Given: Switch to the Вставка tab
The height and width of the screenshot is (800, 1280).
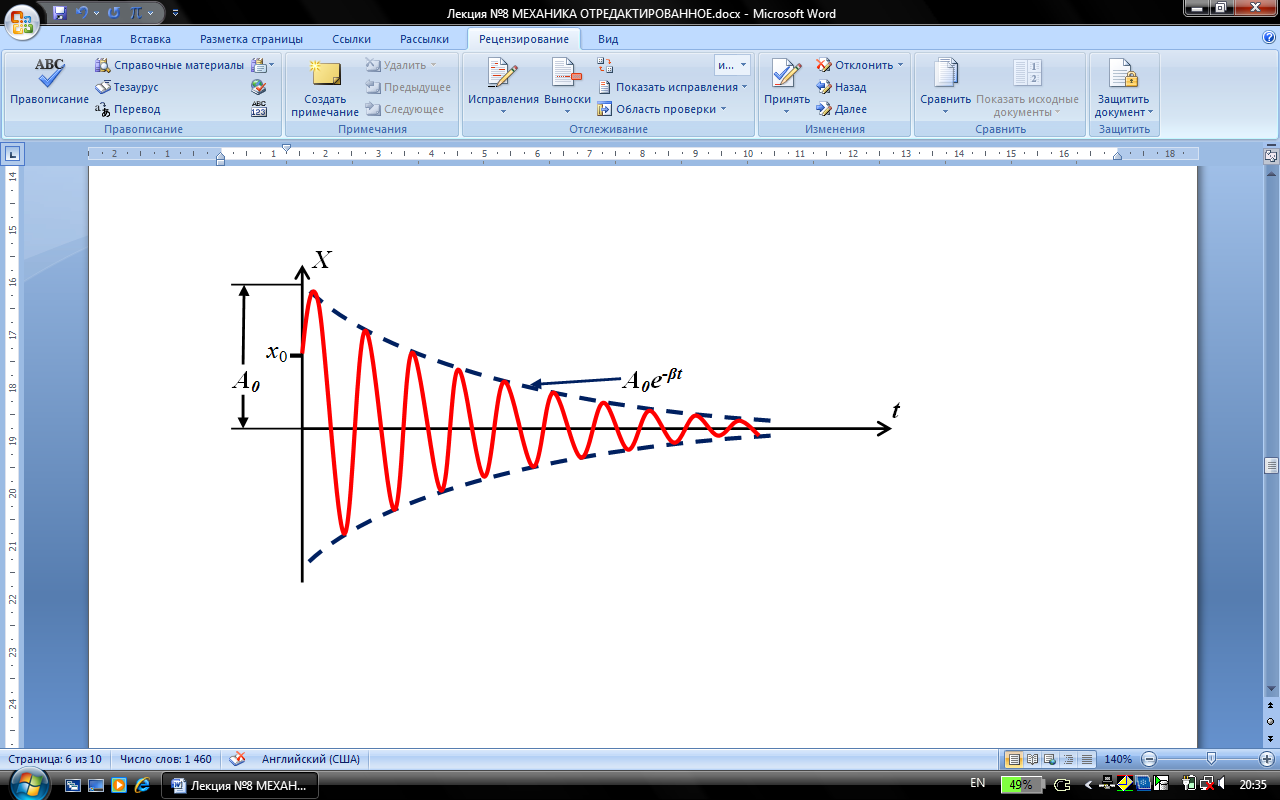Looking at the screenshot, I should coord(150,39).
